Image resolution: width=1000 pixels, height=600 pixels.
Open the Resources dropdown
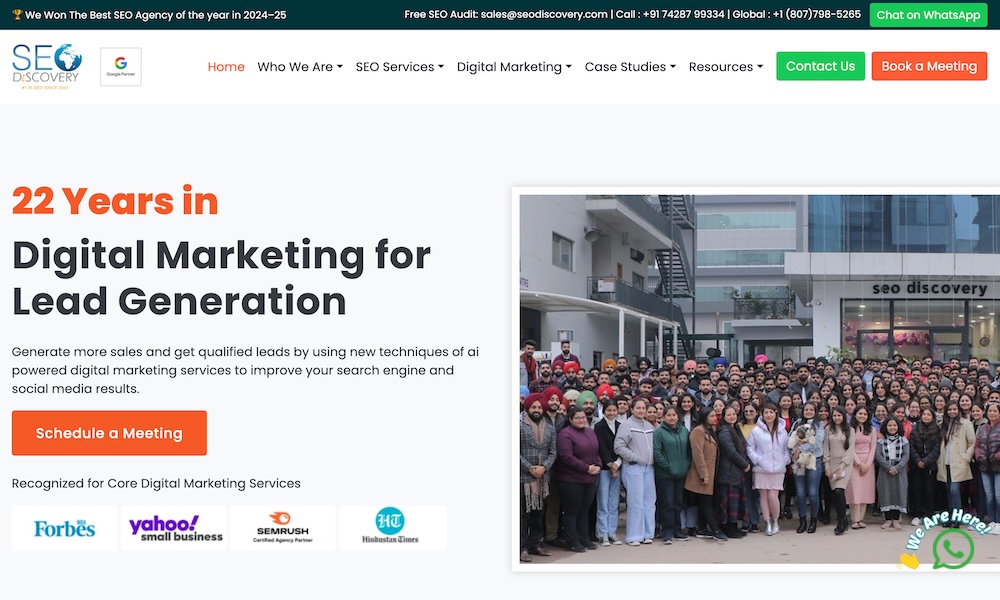[726, 66]
